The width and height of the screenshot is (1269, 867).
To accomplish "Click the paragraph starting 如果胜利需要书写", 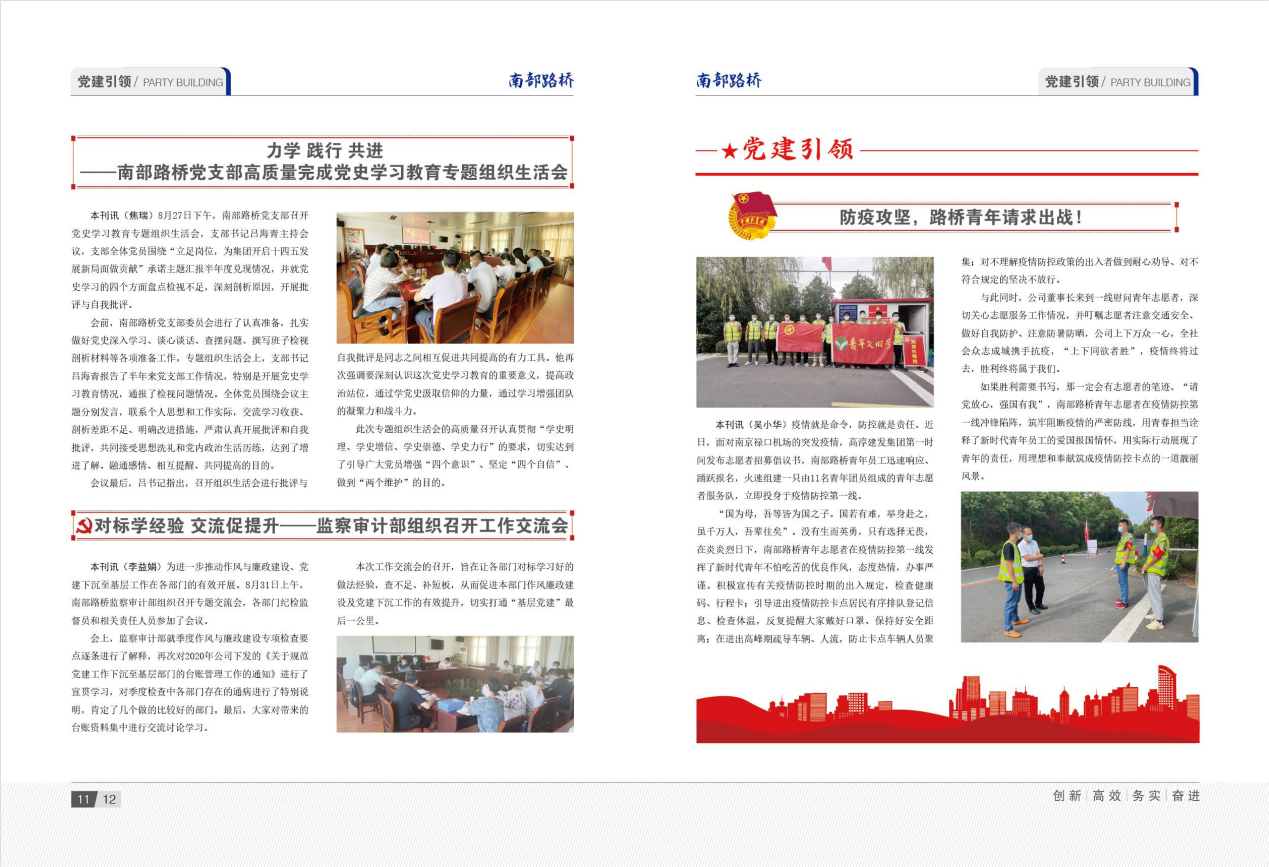I will tap(1079, 430).
